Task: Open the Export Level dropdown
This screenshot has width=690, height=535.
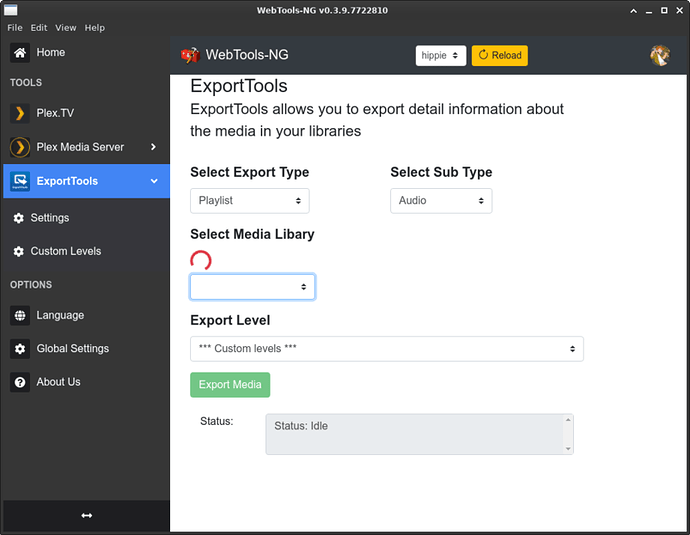Action: tap(386, 349)
